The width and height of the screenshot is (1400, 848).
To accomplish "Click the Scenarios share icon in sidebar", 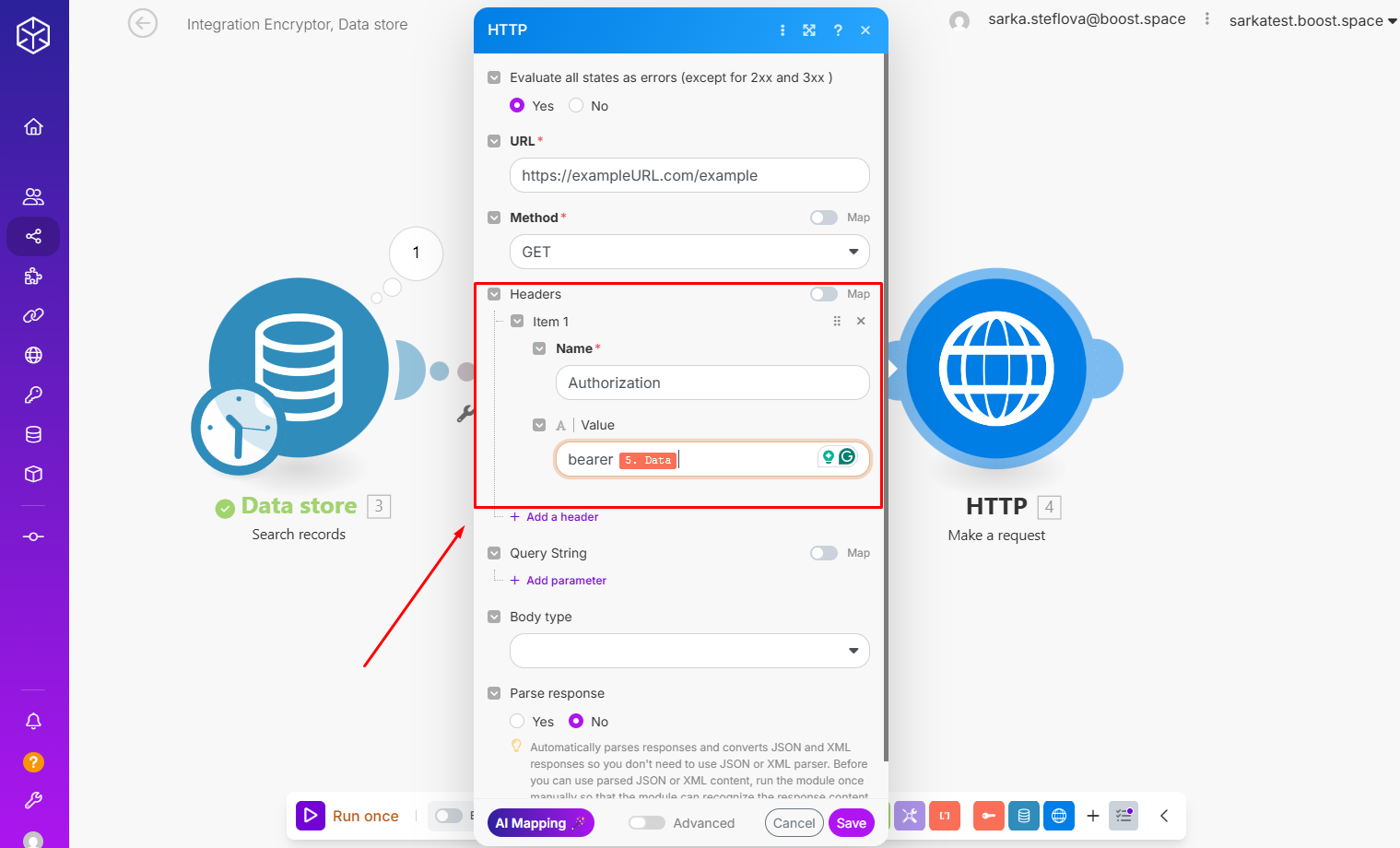I will 33,237.
